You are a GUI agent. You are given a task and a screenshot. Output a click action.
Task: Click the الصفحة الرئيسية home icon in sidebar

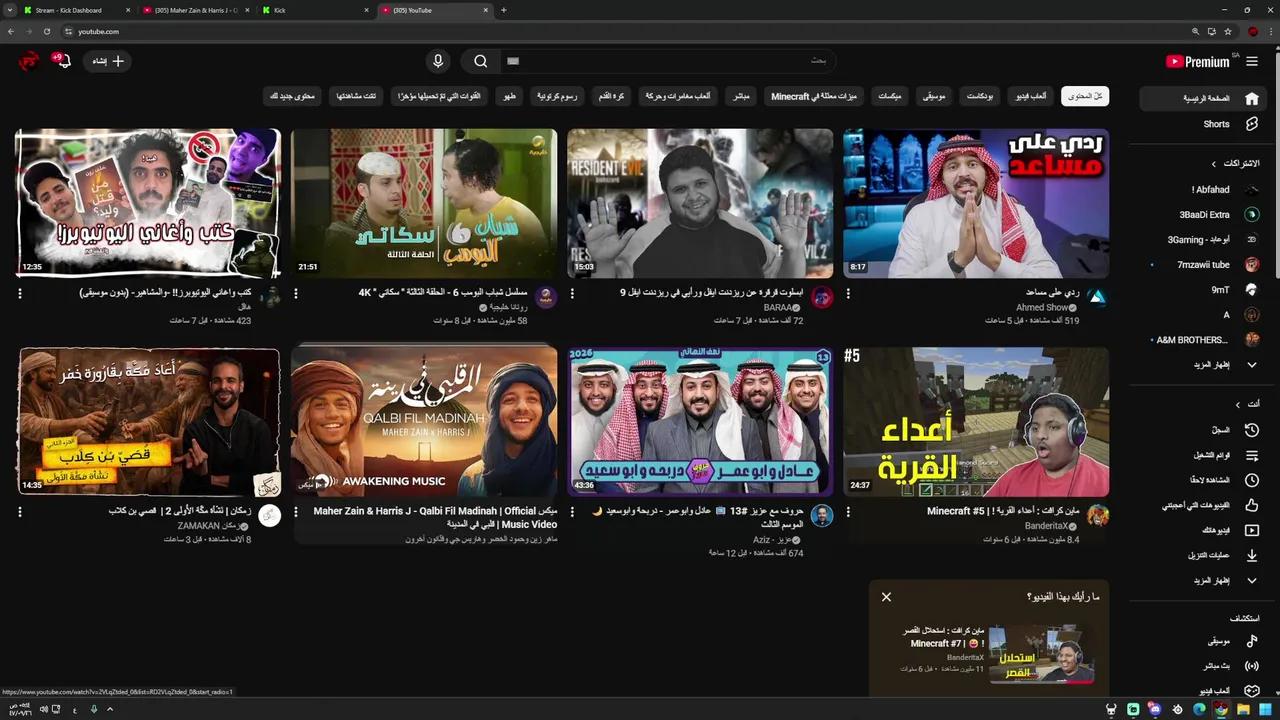click(1251, 99)
